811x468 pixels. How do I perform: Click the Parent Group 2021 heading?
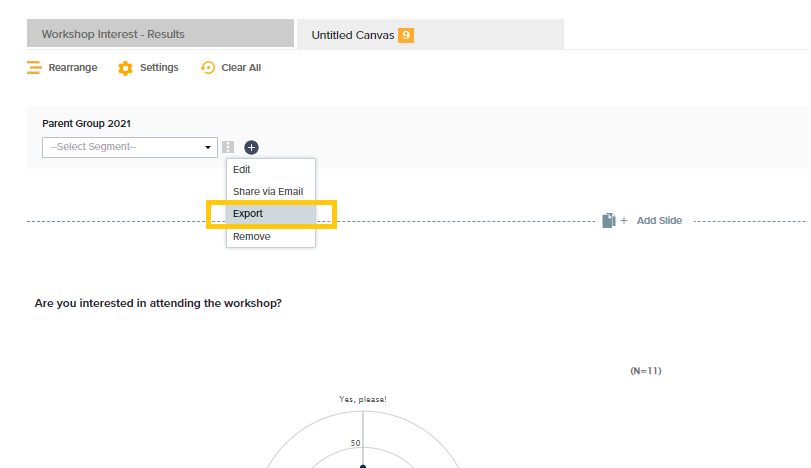pos(86,124)
